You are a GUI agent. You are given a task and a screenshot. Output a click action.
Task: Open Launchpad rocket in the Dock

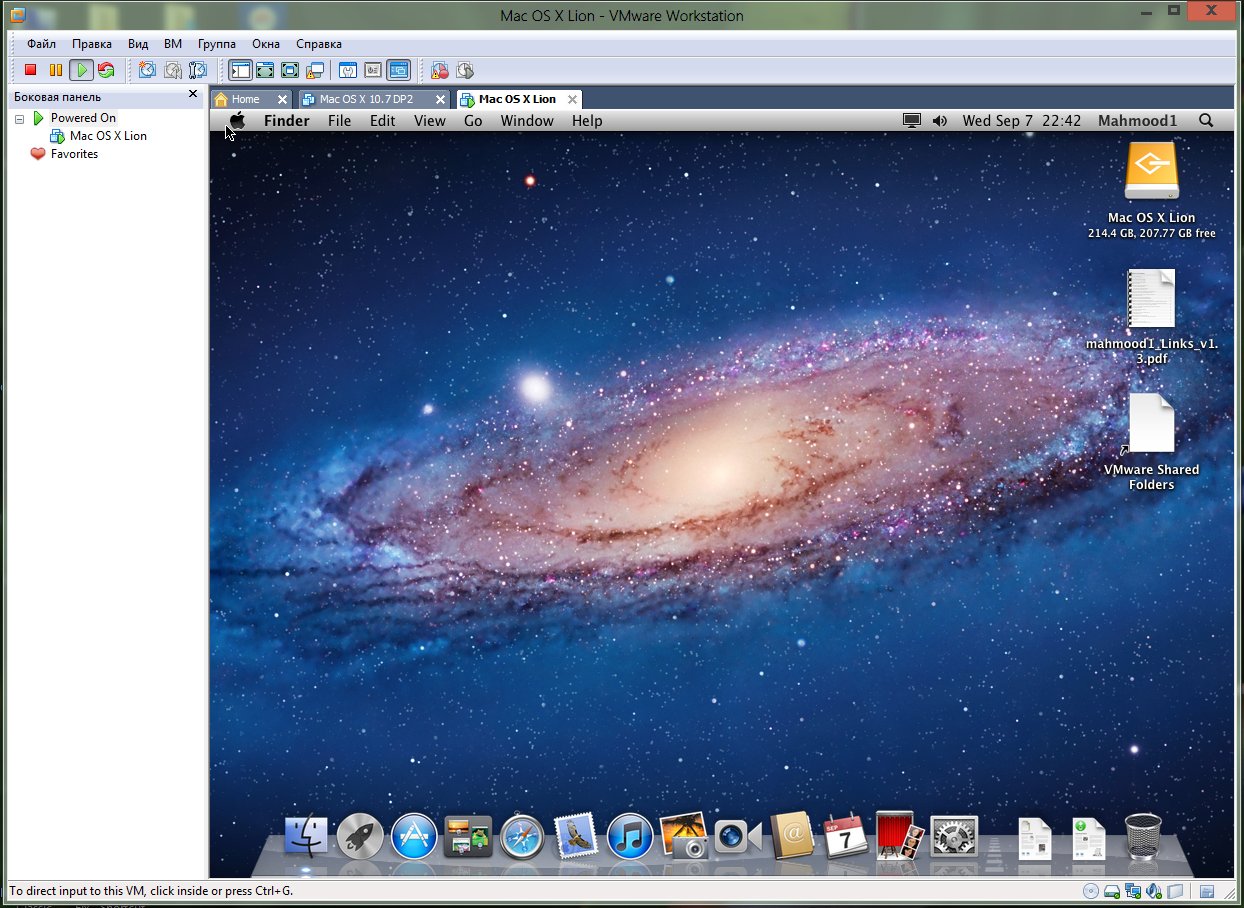(361, 836)
